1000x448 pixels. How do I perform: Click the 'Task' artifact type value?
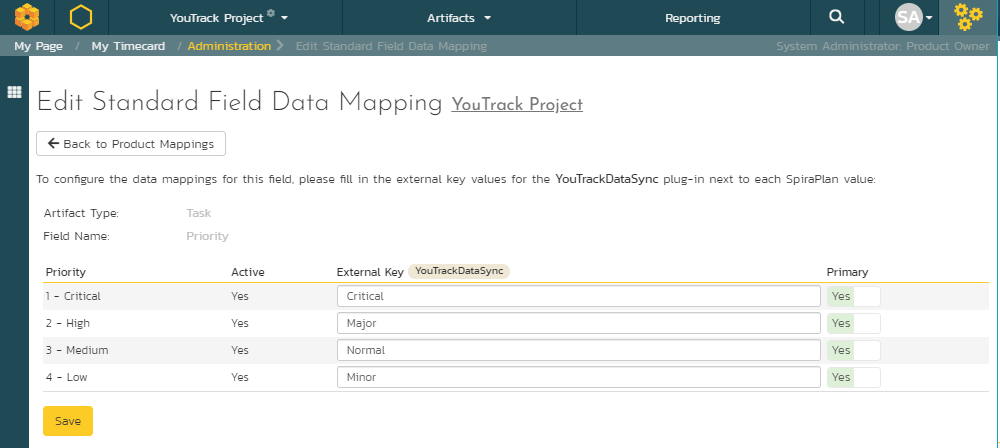[x=198, y=213]
